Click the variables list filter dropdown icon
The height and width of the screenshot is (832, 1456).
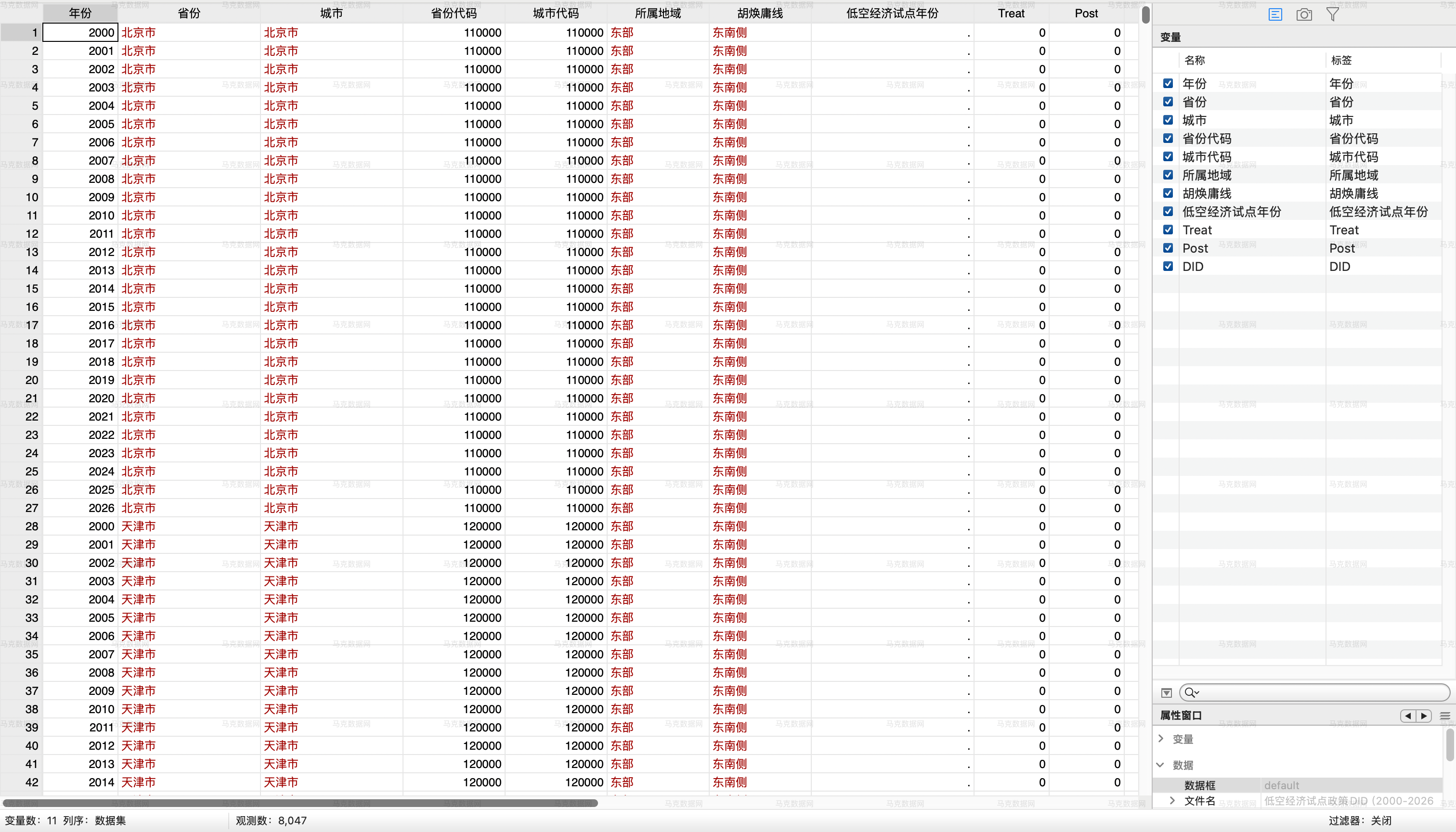click(1167, 692)
